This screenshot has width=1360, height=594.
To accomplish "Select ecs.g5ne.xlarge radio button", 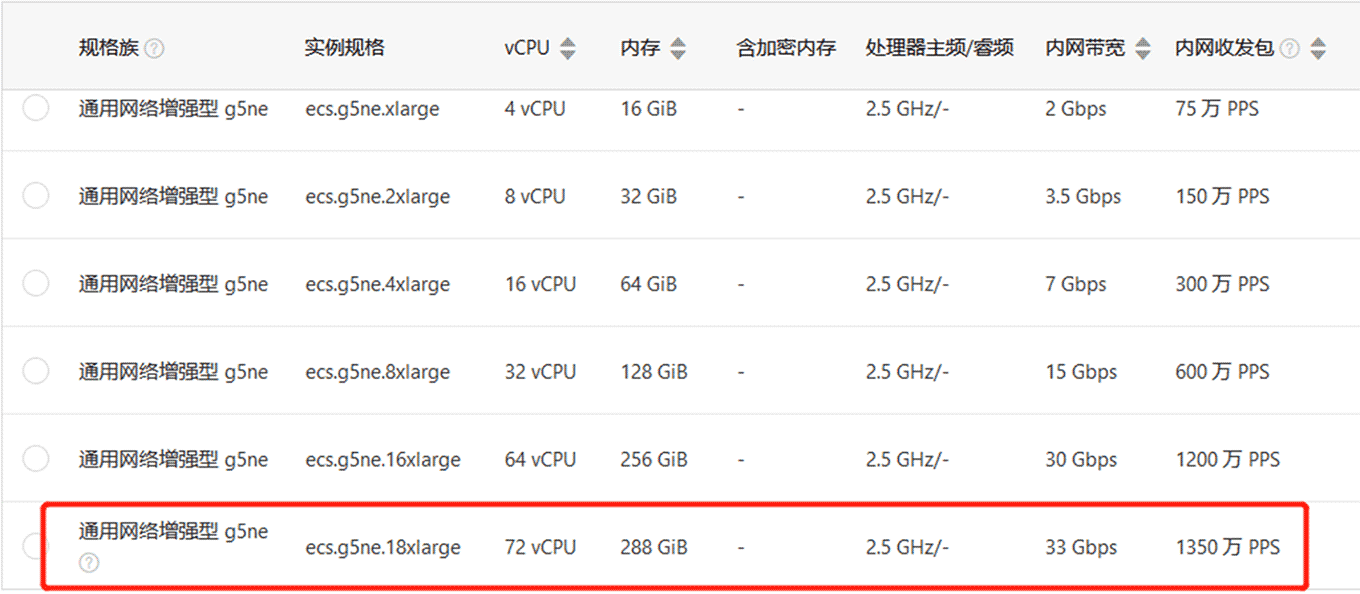I will coord(36,108).
